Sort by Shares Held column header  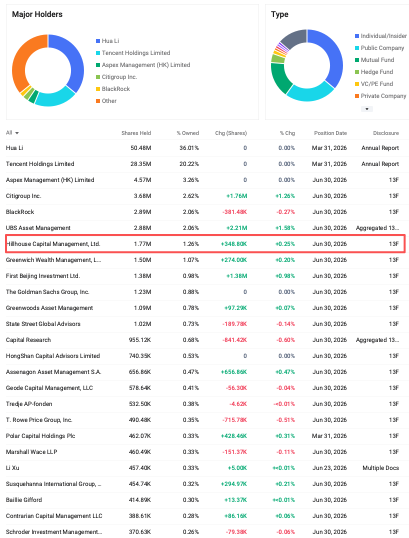[136, 133]
